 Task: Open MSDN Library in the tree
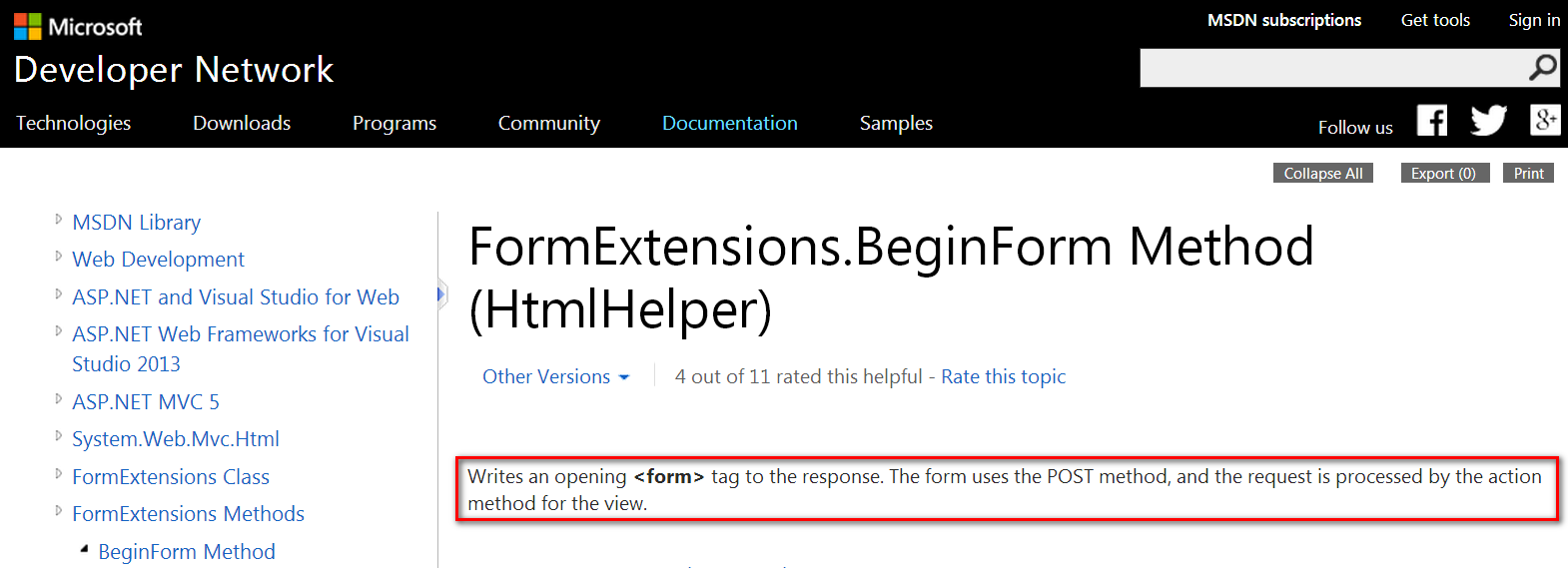(x=136, y=222)
